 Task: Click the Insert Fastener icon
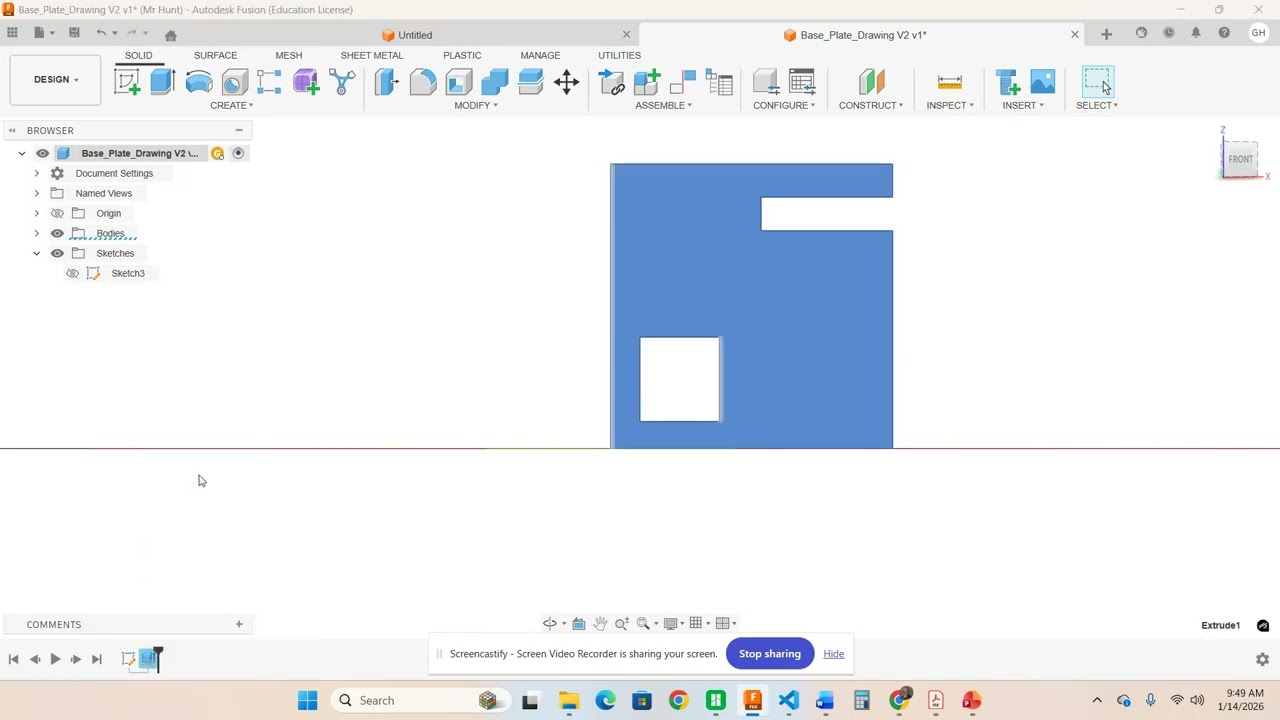tap(1007, 82)
